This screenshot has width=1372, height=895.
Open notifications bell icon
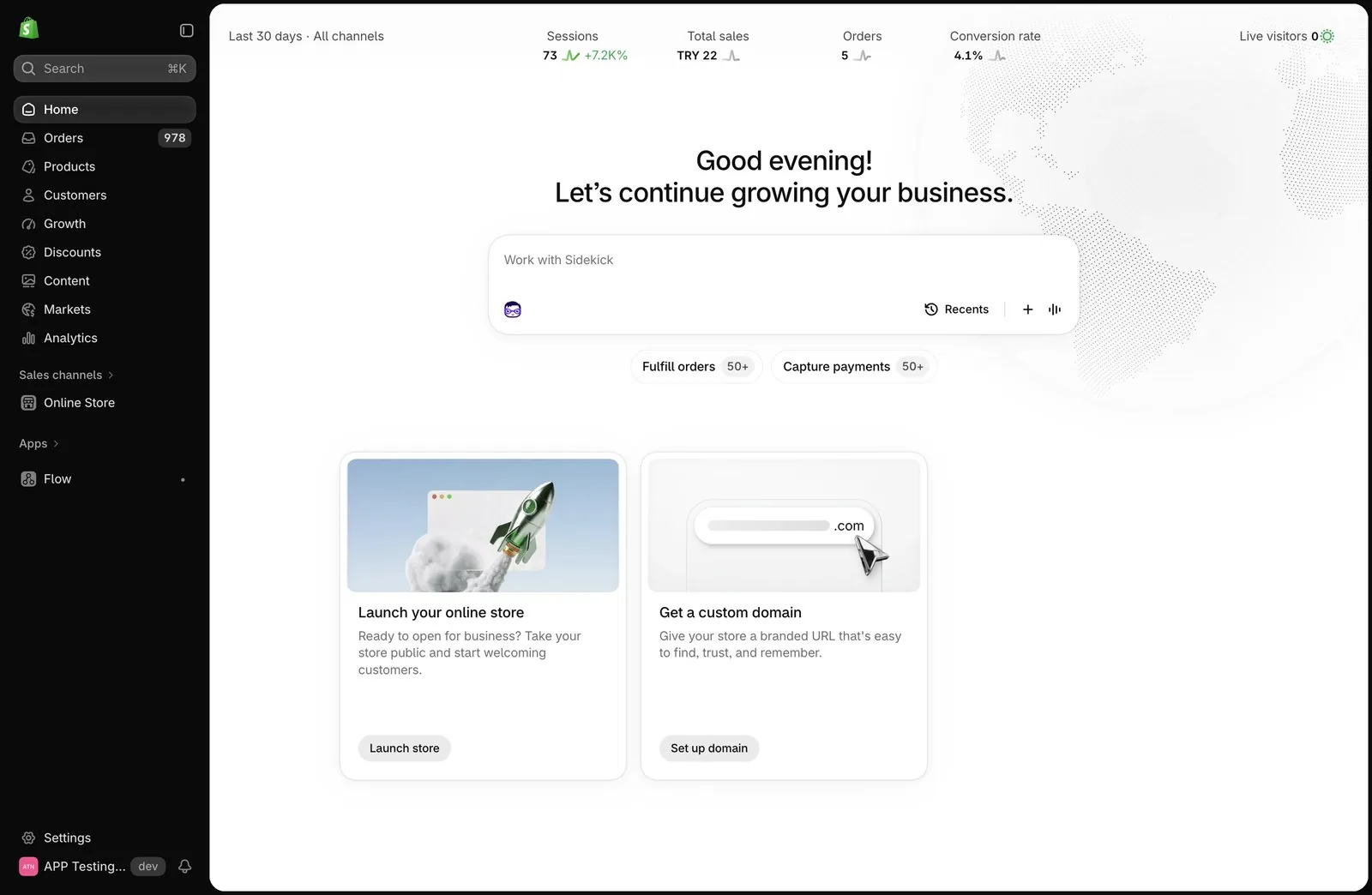(184, 867)
